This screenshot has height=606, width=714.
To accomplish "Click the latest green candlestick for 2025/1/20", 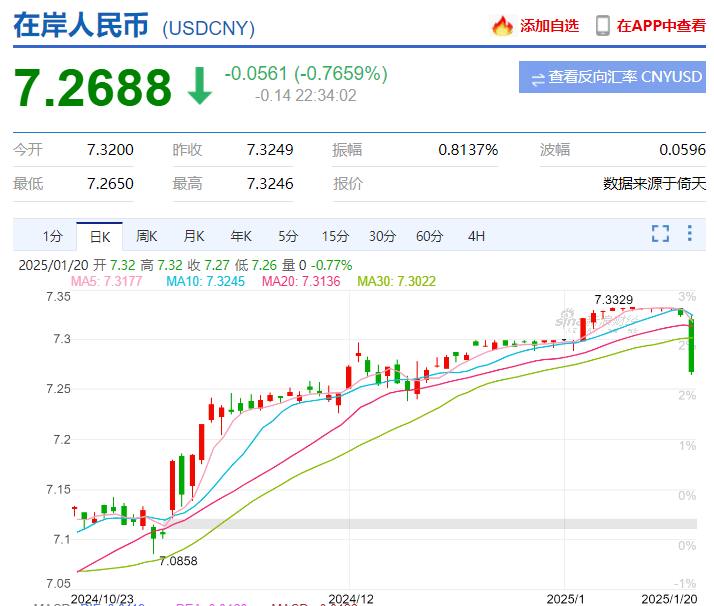I will tap(691, 347).
